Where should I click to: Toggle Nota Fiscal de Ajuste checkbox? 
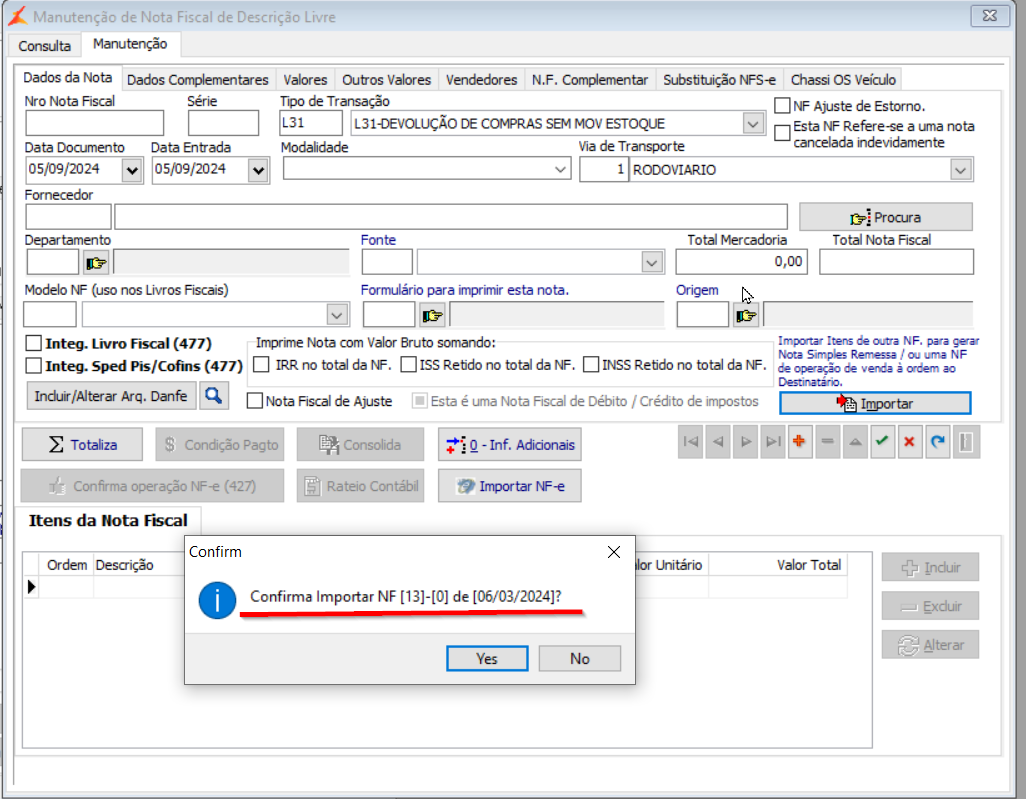tap(255, 401)
